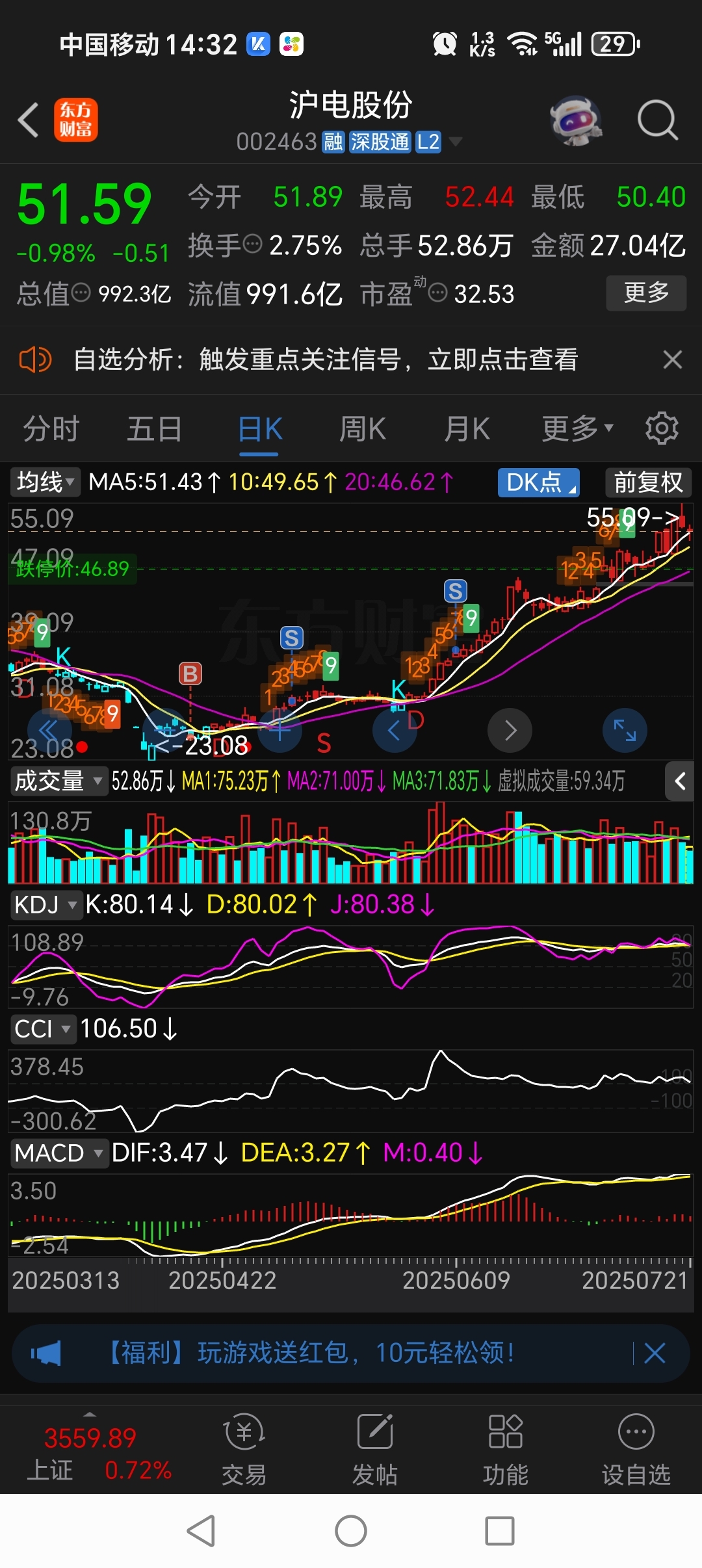702x1568 pixels.
Task: Open the robot assistant avatar
Action: tap(575, 120)
